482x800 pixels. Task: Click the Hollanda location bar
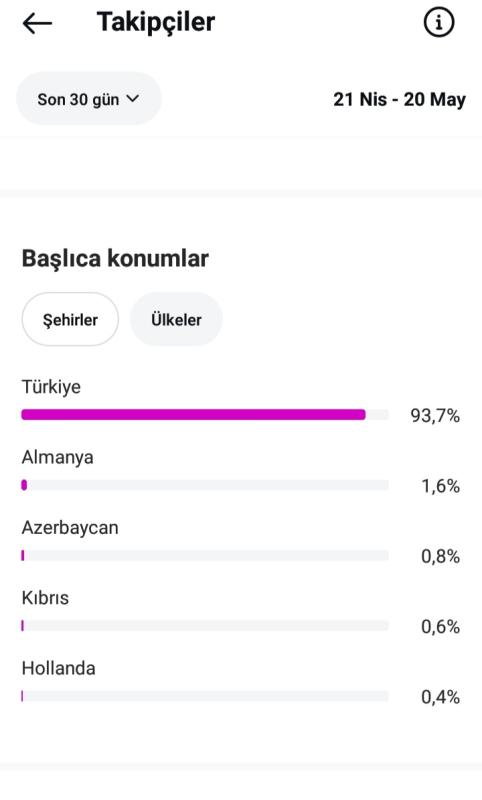pos(205,696)
